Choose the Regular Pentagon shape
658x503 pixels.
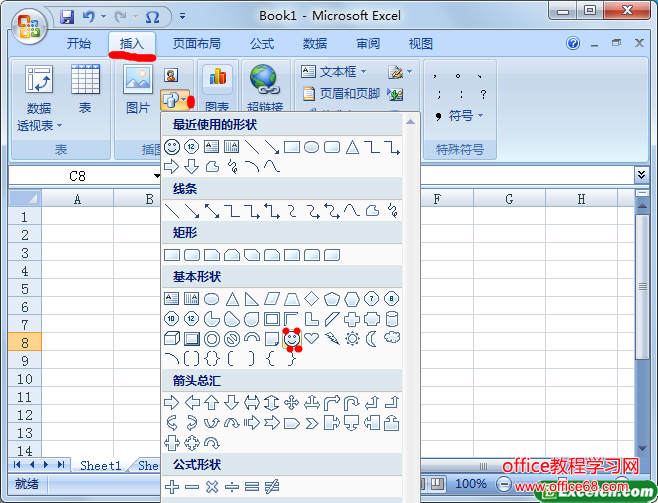[332, 299]
